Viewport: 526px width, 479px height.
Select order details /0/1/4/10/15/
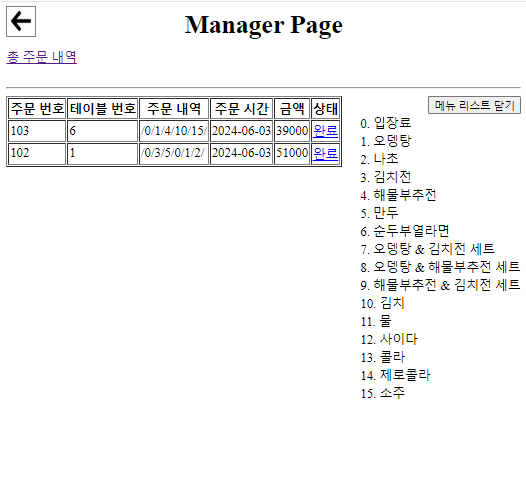[174, 131]
